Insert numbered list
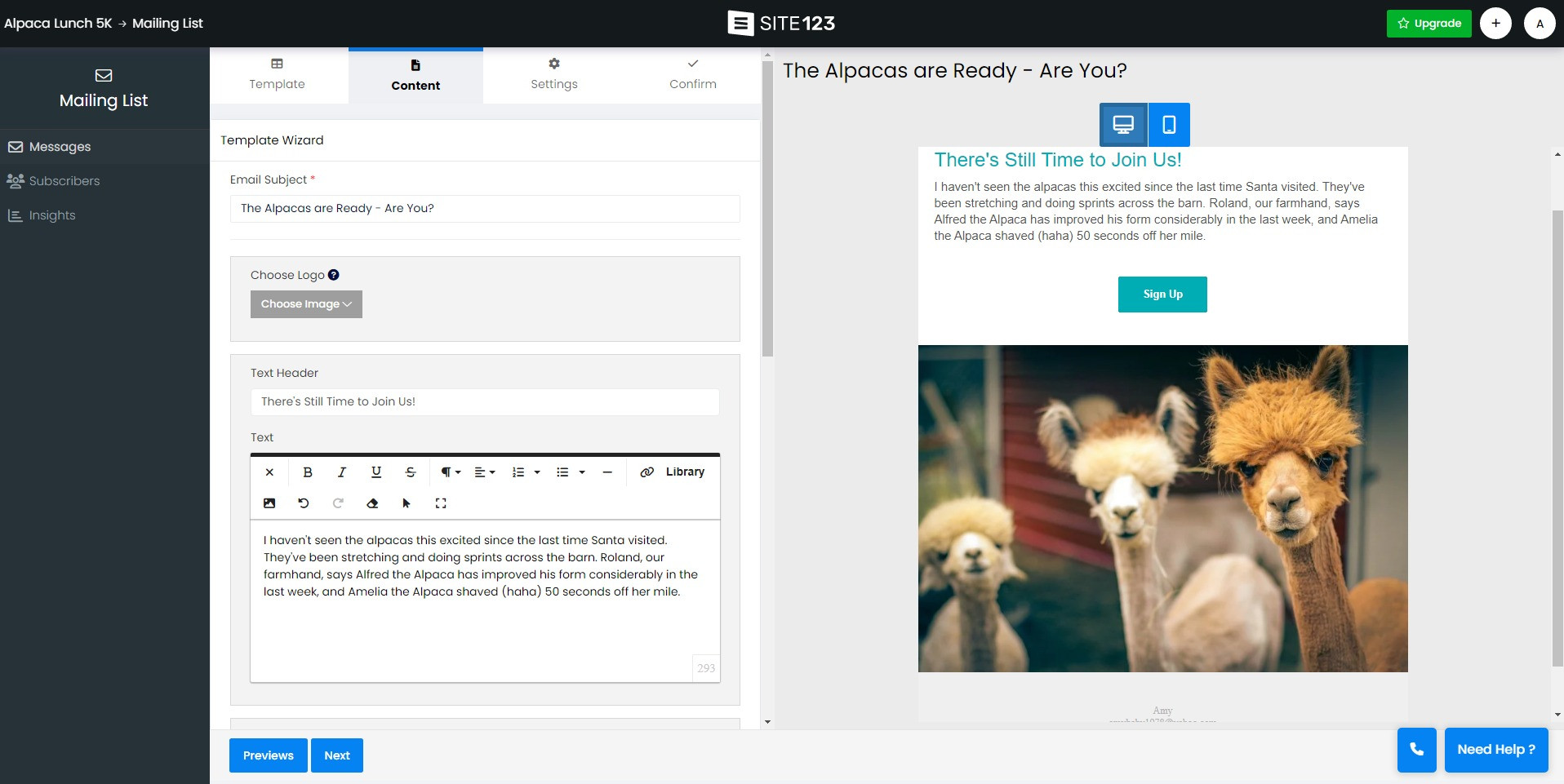 click(518, 472)
